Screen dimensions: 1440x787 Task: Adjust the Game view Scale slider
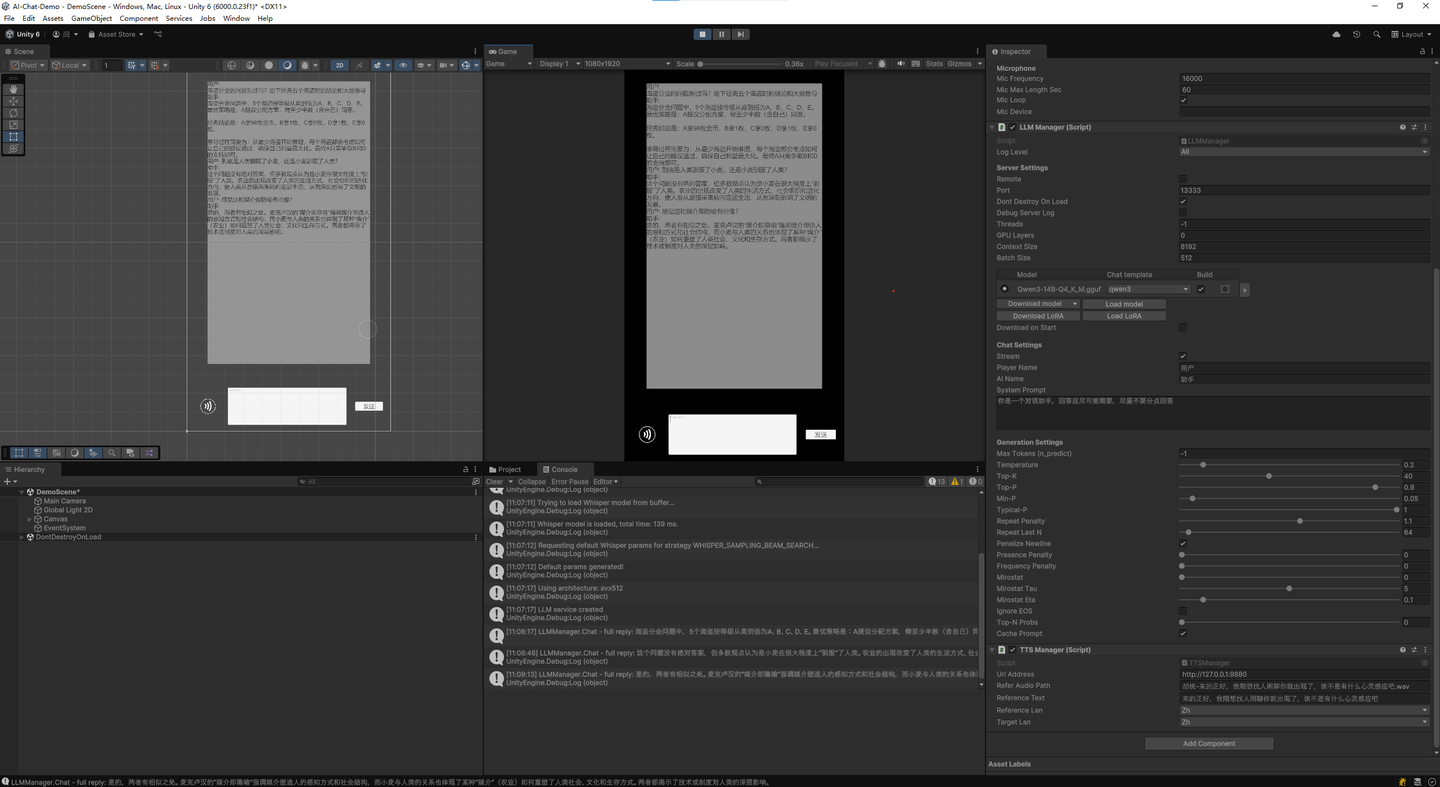[739, 64]
